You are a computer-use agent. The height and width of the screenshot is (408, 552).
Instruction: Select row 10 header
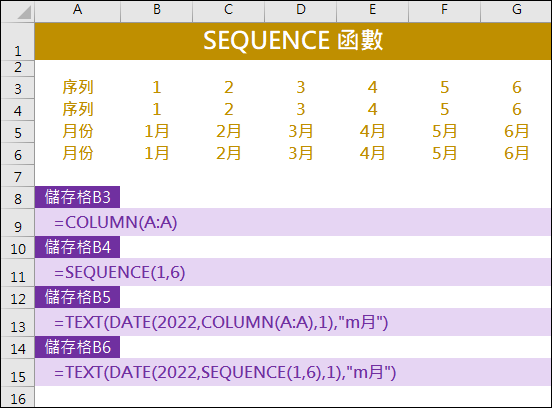(x=18, y=247)
